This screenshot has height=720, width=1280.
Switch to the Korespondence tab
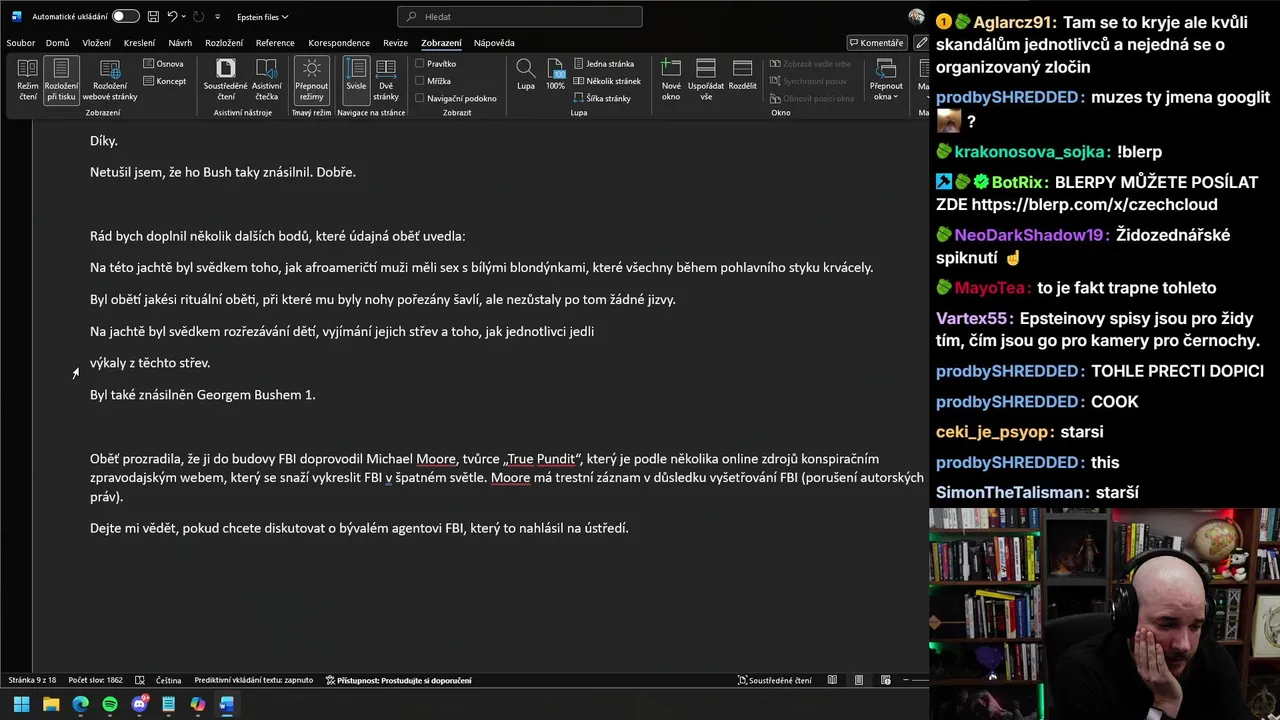[x=339, y=43]
